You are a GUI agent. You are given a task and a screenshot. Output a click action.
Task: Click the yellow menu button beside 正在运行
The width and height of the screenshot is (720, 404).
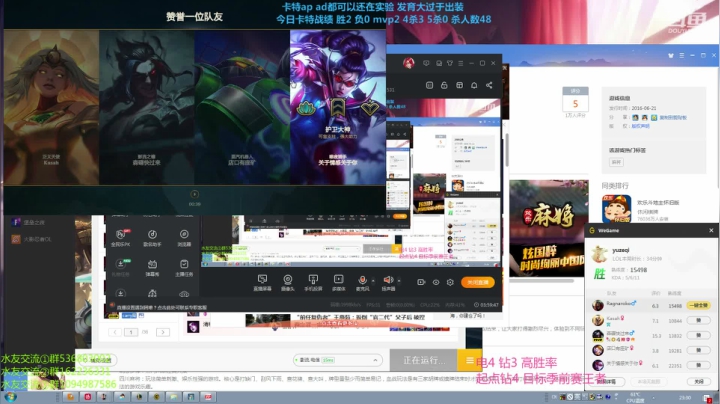tap(469, 360)
